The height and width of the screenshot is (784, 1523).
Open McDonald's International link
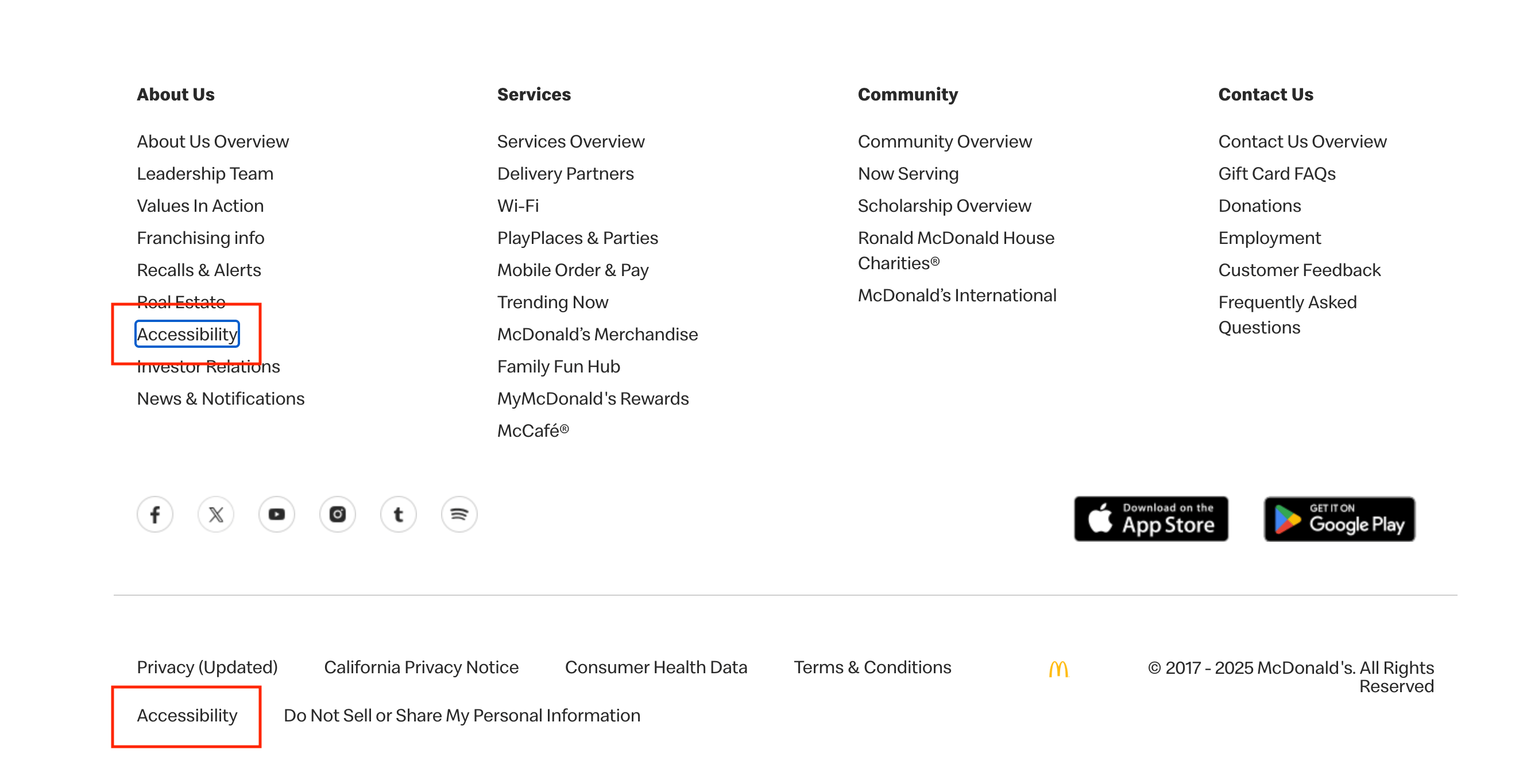957,296
